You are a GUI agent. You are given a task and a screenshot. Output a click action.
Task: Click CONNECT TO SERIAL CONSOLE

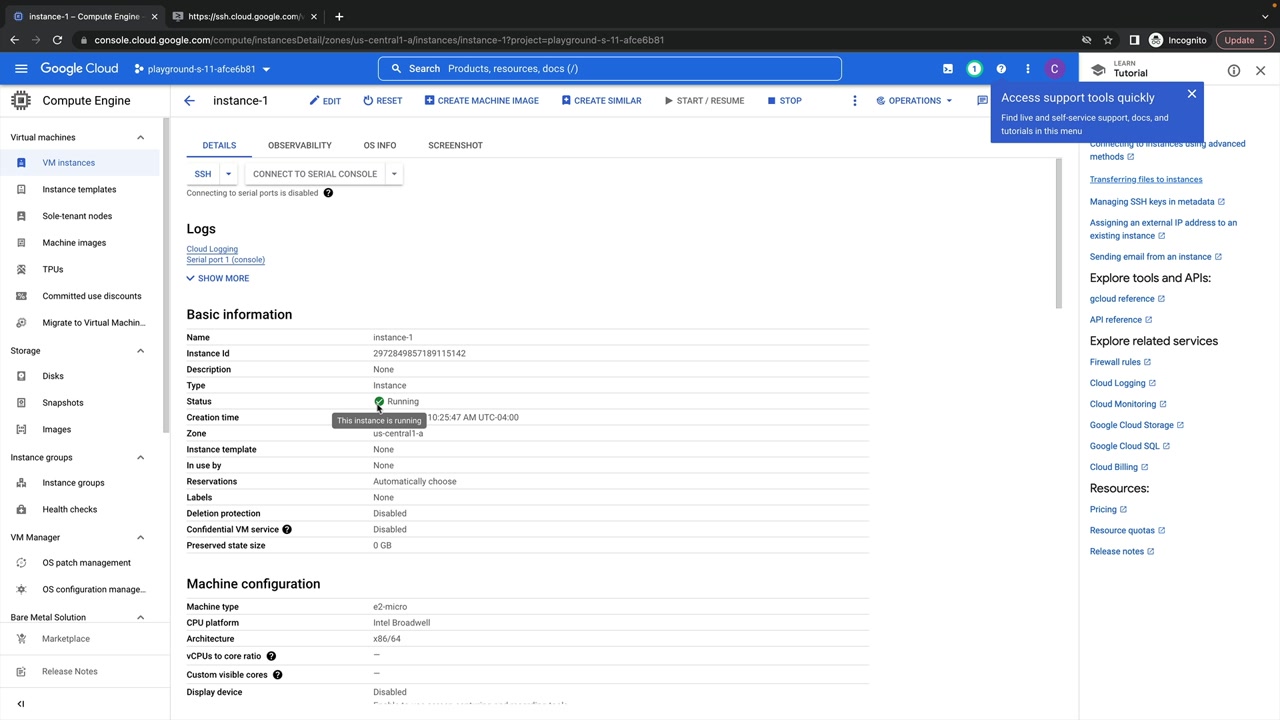pos(315,174)
